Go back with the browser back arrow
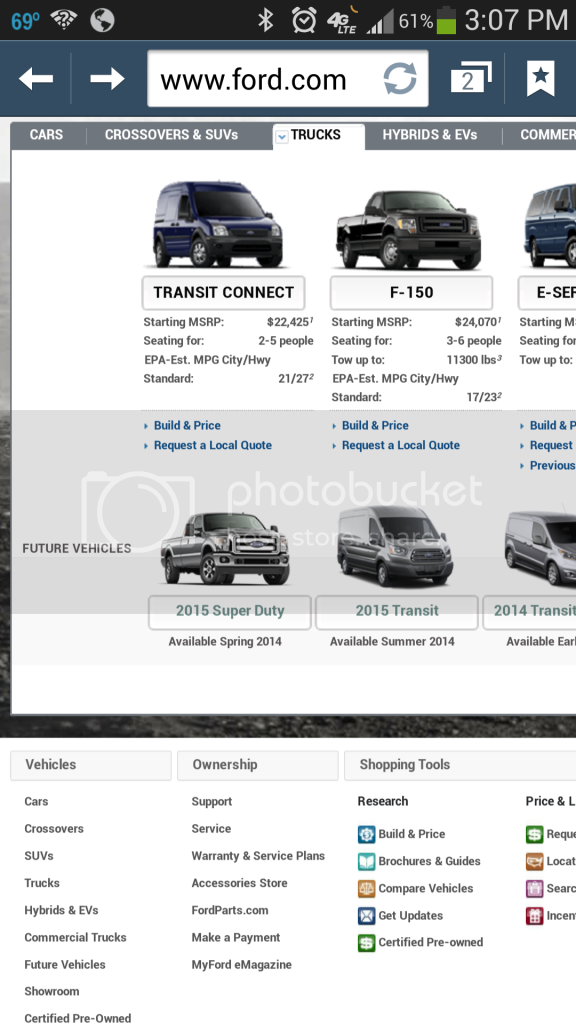The image size is (576, 1024). click(x=36, y=79)
